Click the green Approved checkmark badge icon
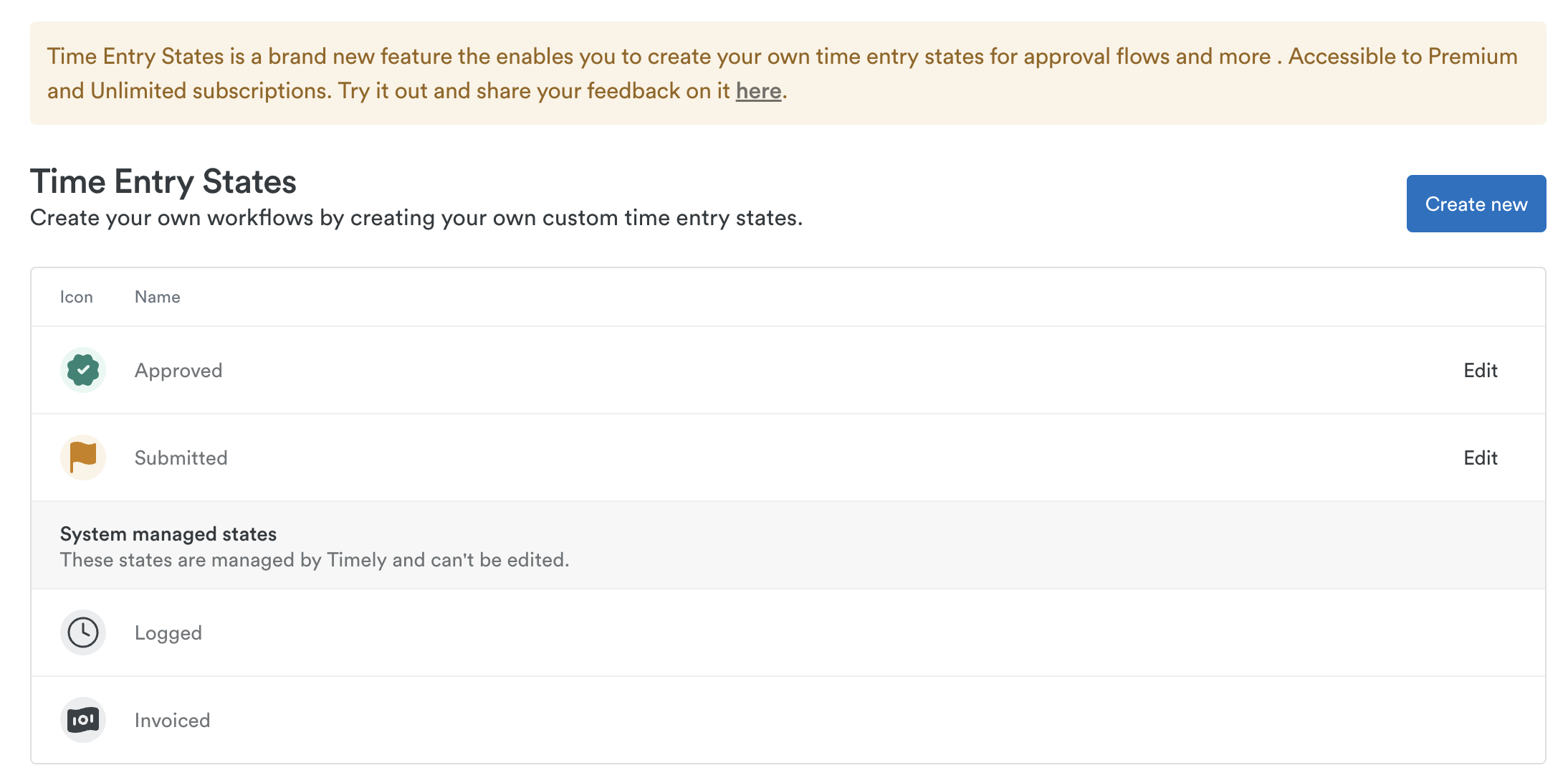Viewport: 1568px width, 783px height. tap(83, 370)
